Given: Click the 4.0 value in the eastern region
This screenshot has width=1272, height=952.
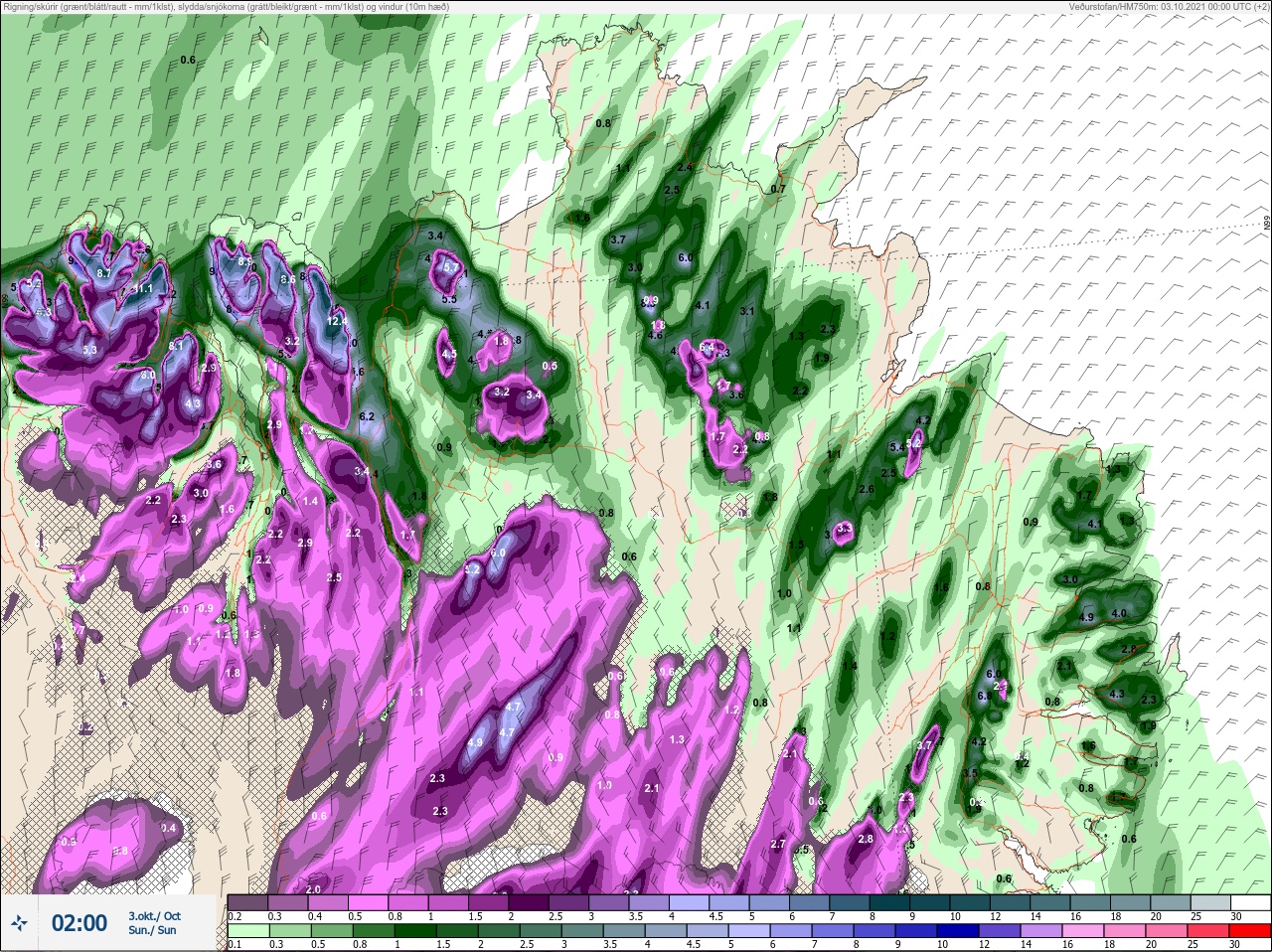Looking at the screenshot, I should 1119,613.
